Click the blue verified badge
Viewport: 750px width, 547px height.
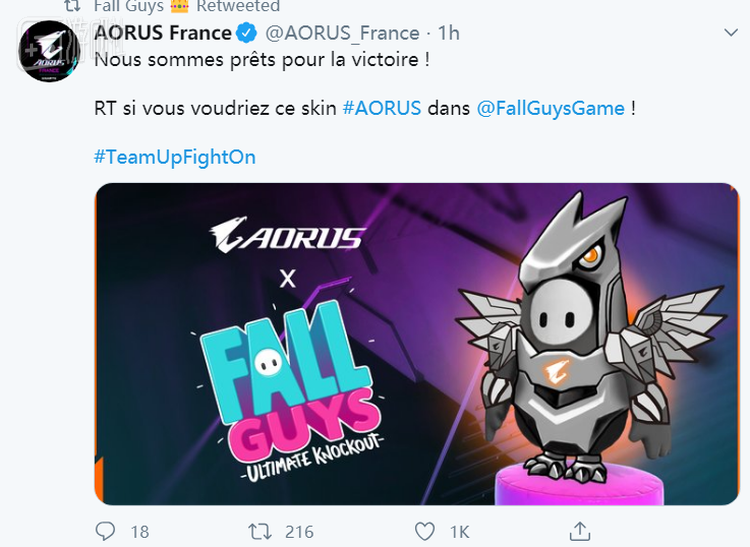(247, 33)
